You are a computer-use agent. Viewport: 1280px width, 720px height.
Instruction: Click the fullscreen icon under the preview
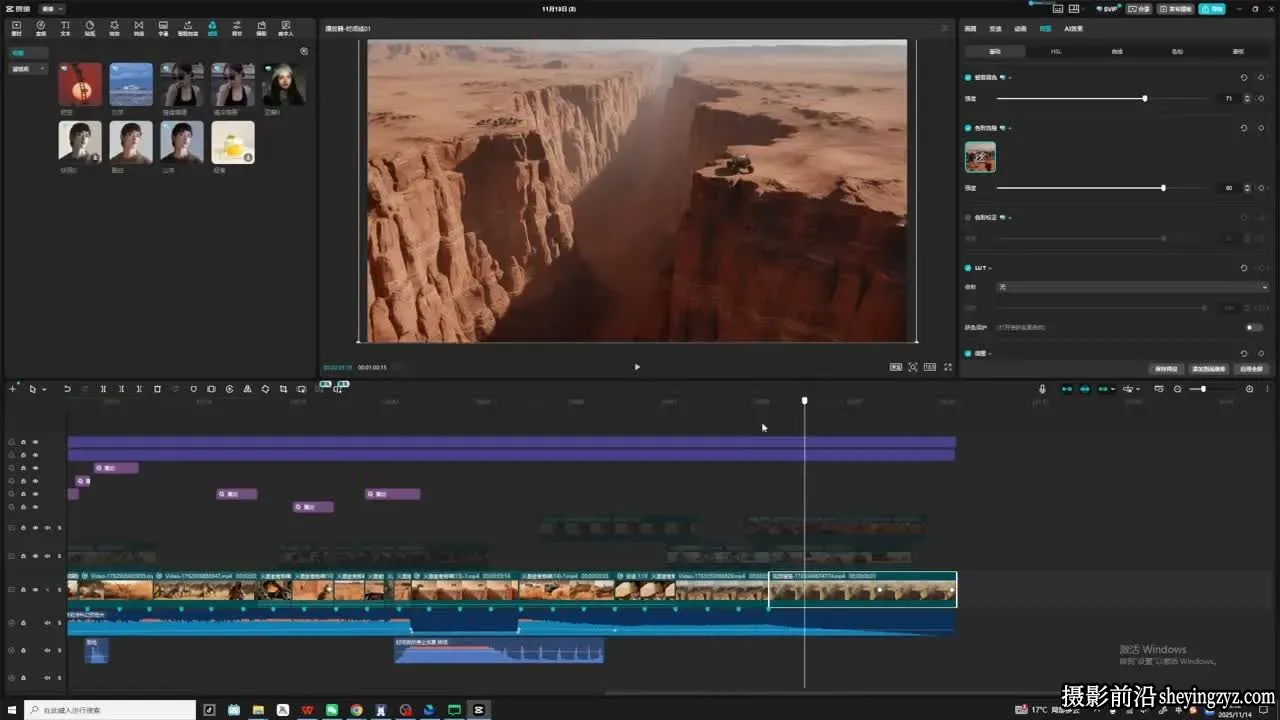pos(946,367)
